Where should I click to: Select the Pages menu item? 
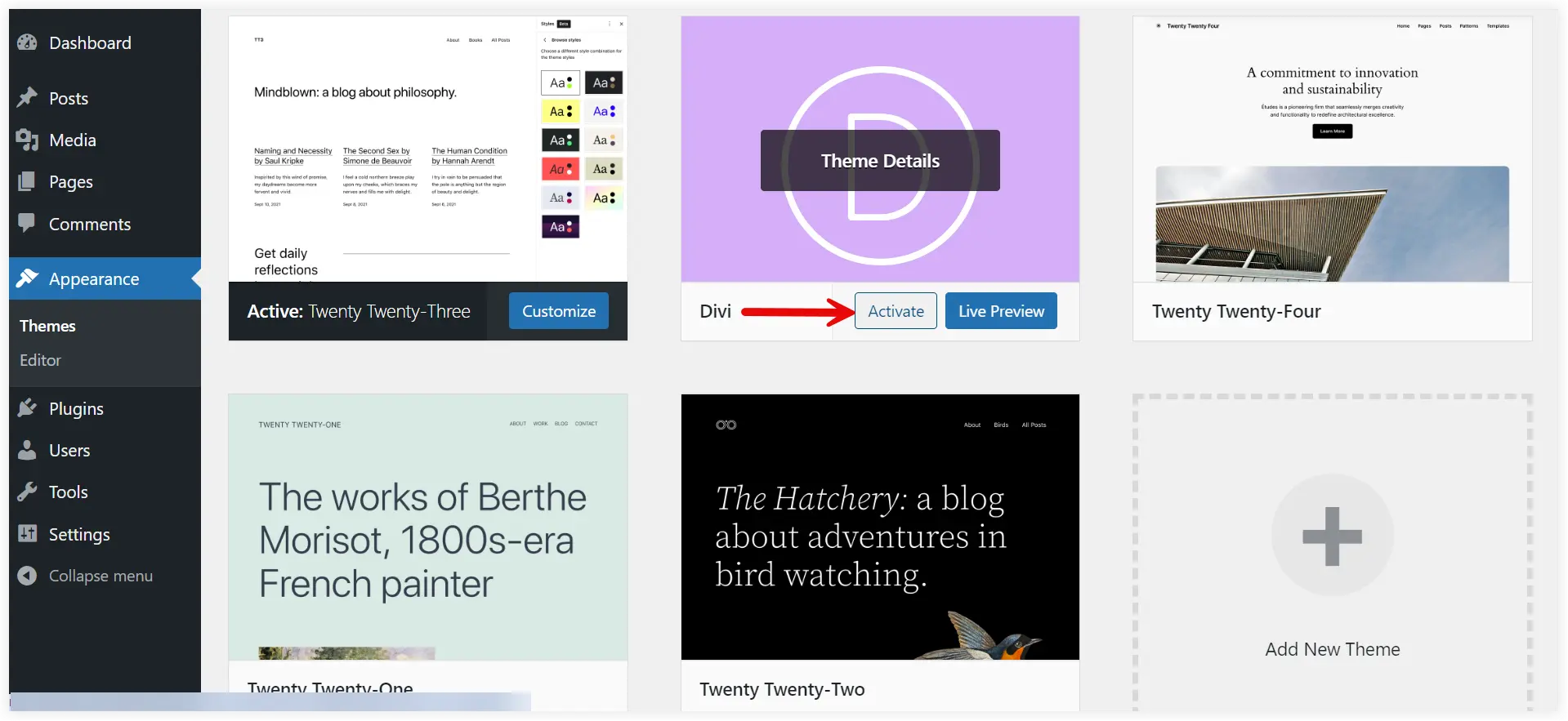105,182
